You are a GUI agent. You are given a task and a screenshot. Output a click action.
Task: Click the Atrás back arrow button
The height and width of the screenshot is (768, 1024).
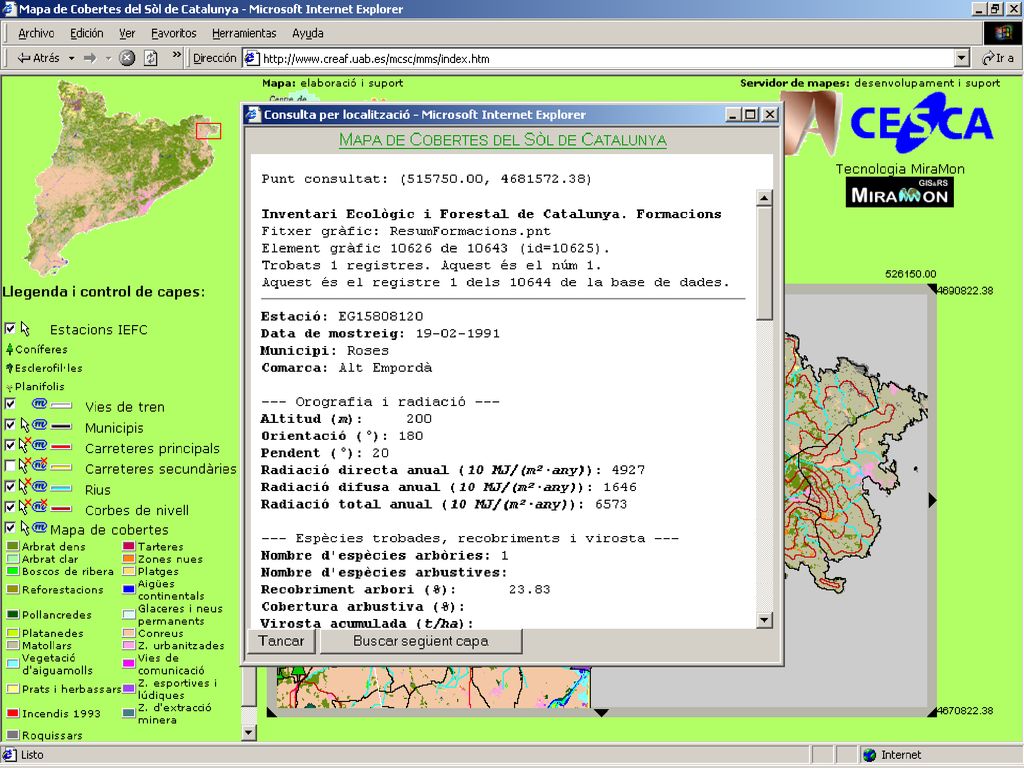pos(38,58)
